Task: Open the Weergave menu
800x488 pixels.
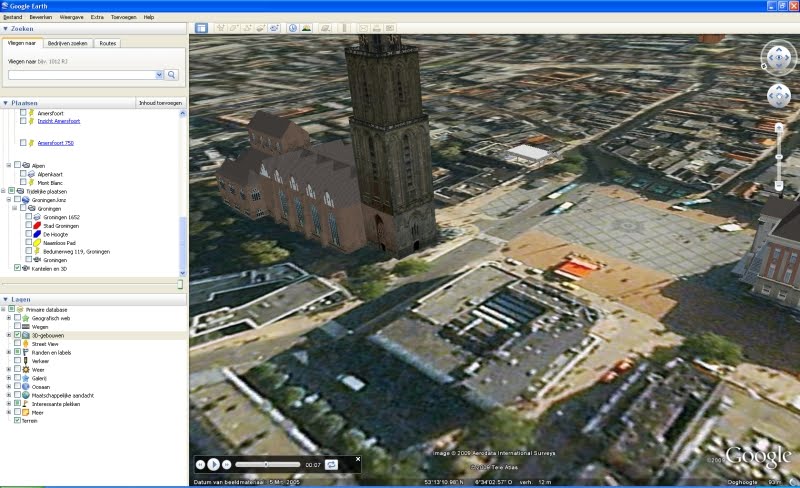Action: pyautogui.click(x=71, y=17)
